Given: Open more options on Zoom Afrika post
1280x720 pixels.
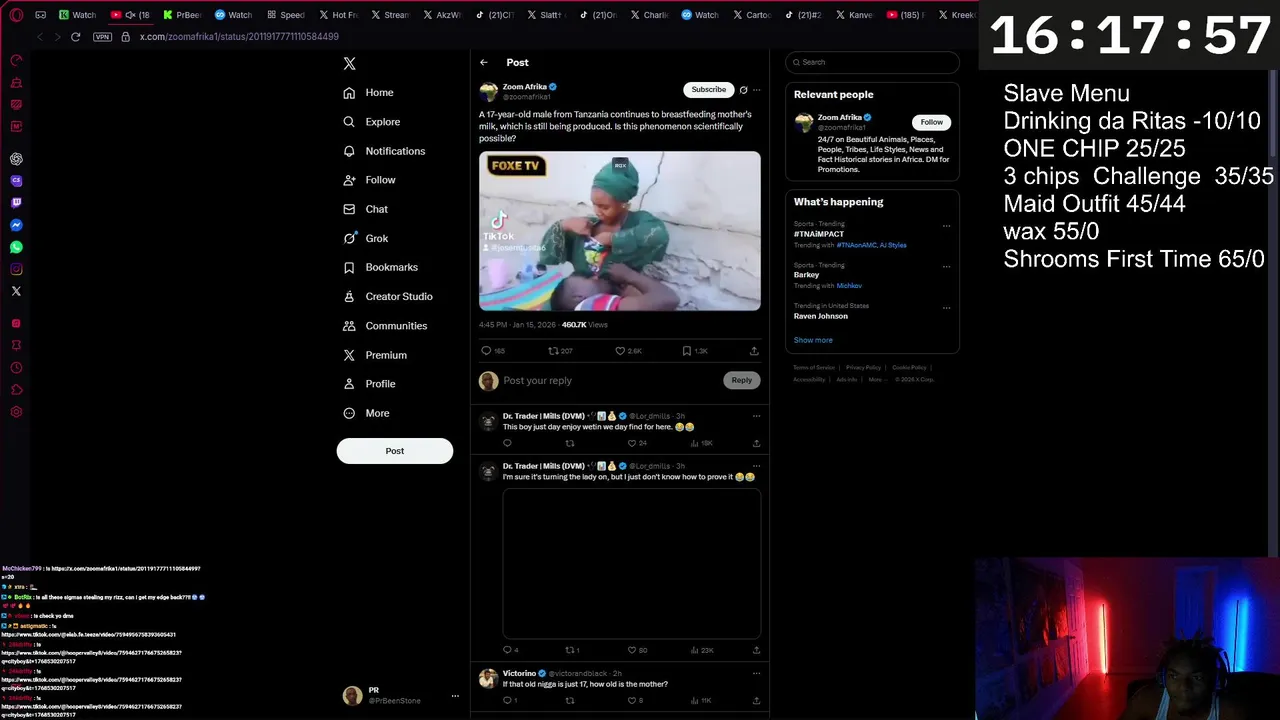Looking at the screenshot, I should point(756,90).
